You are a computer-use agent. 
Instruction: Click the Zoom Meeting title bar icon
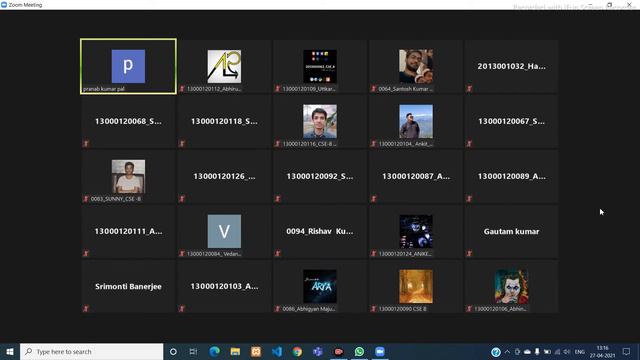[x=4, y=5]
